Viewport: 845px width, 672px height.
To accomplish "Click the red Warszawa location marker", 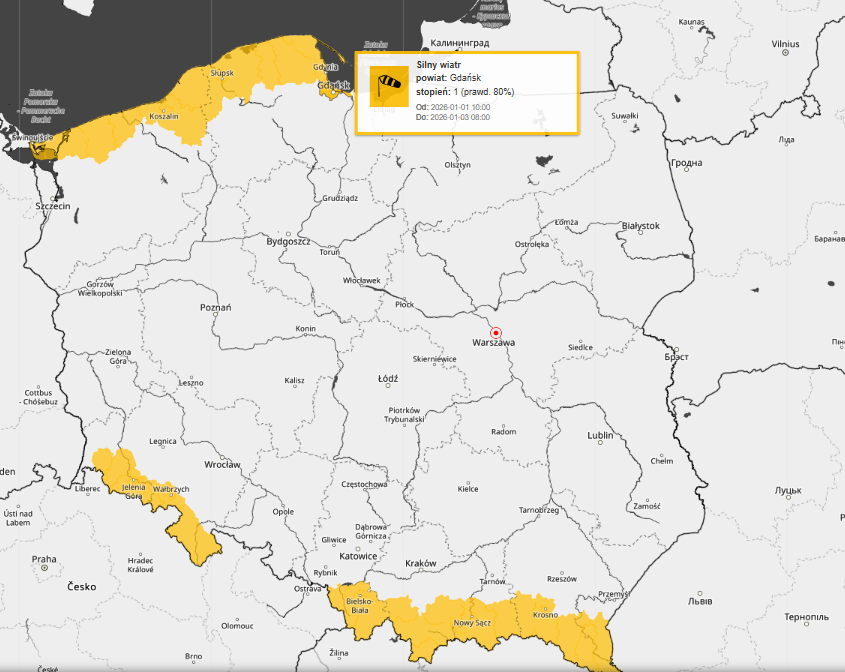I will [x=494, y=332].
